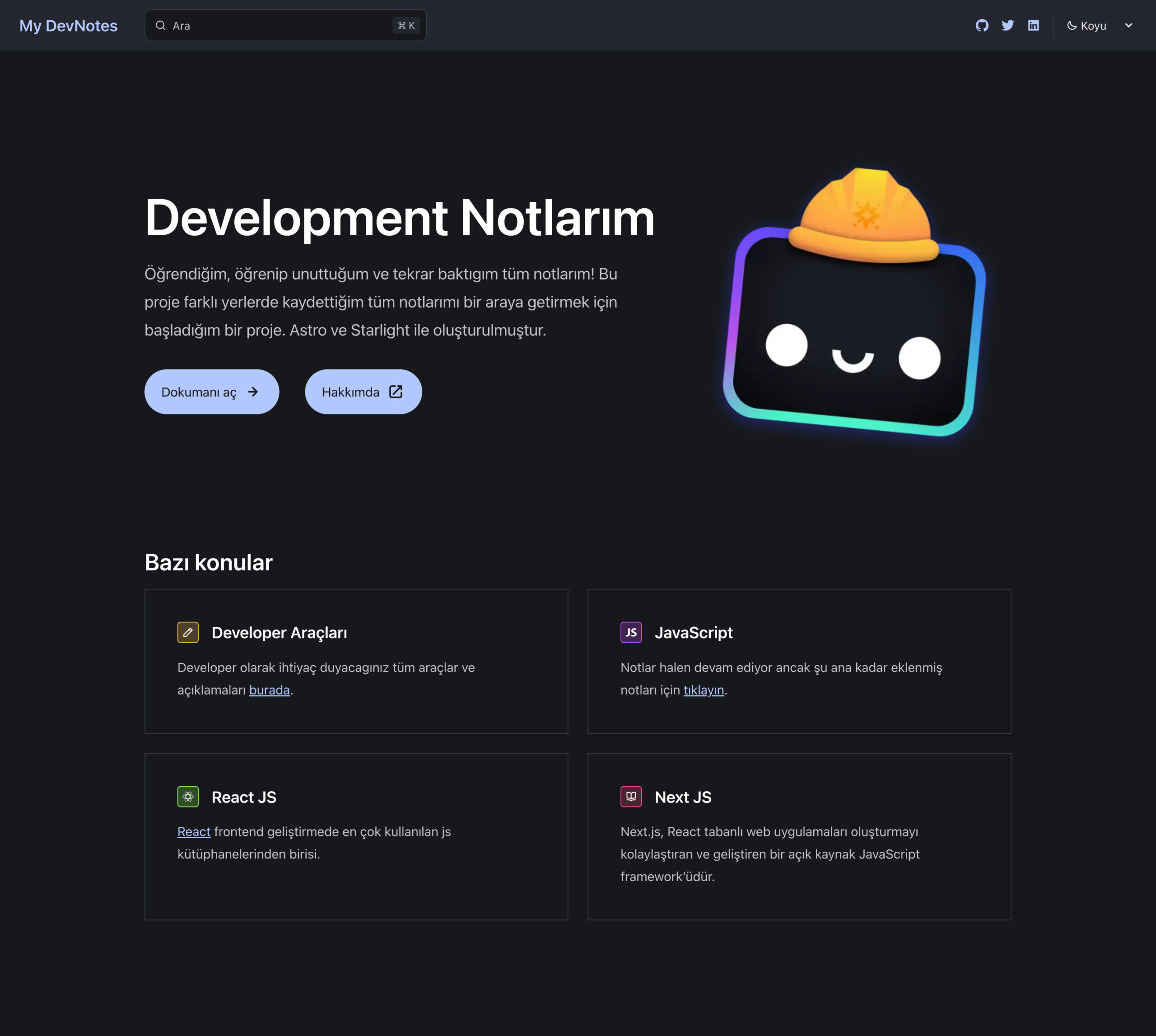Click the hero paragraph starting with Öğrendiğim
This screenshot has height=1036, width=1156.
tap(381, 302)
